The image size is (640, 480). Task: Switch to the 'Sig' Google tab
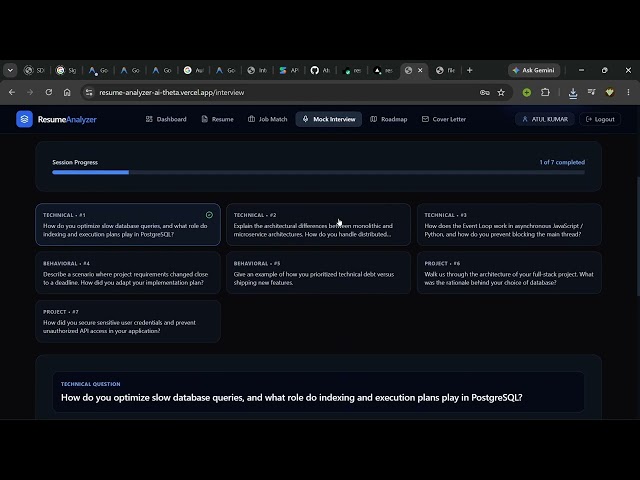(66, 70)
